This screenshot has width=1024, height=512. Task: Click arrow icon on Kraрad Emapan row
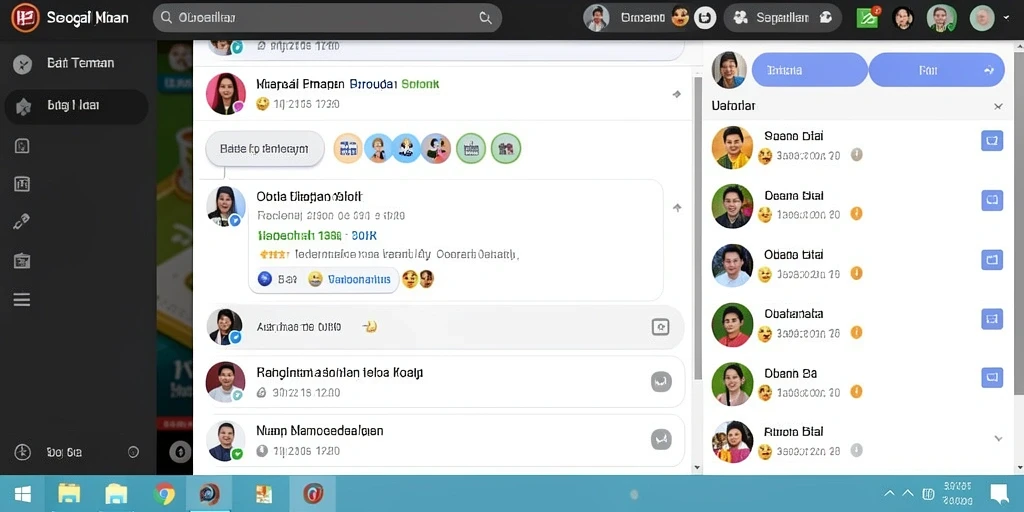pyautogui.click(x=677, y=94)
